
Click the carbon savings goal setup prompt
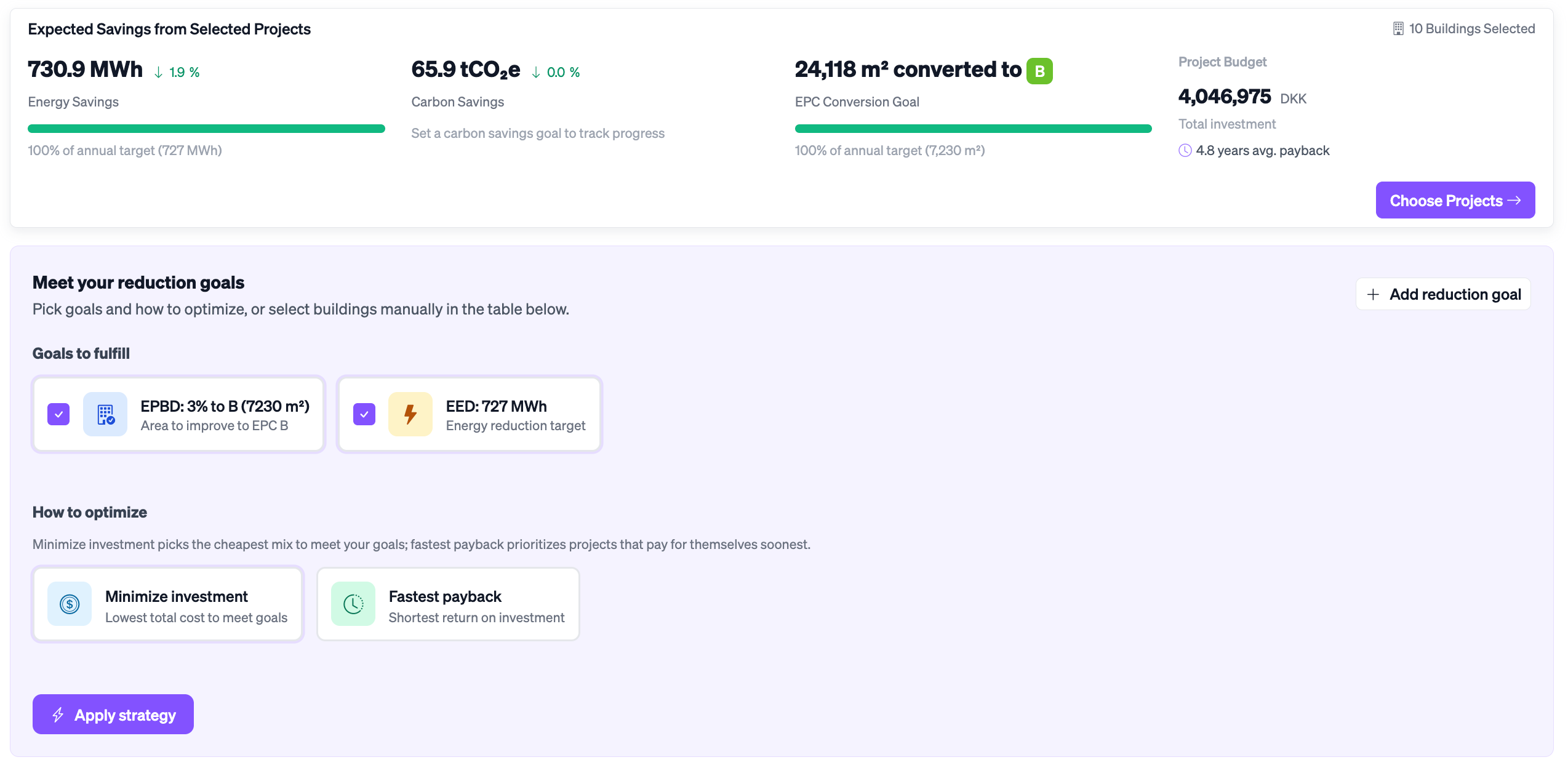[538, 133]
